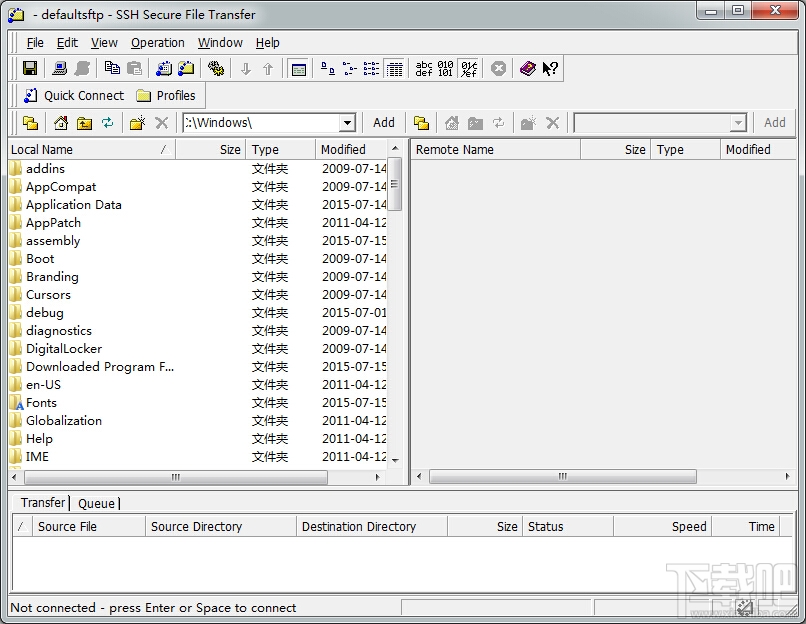Select Auto transfer mode icon

click(x=468, y=68)
